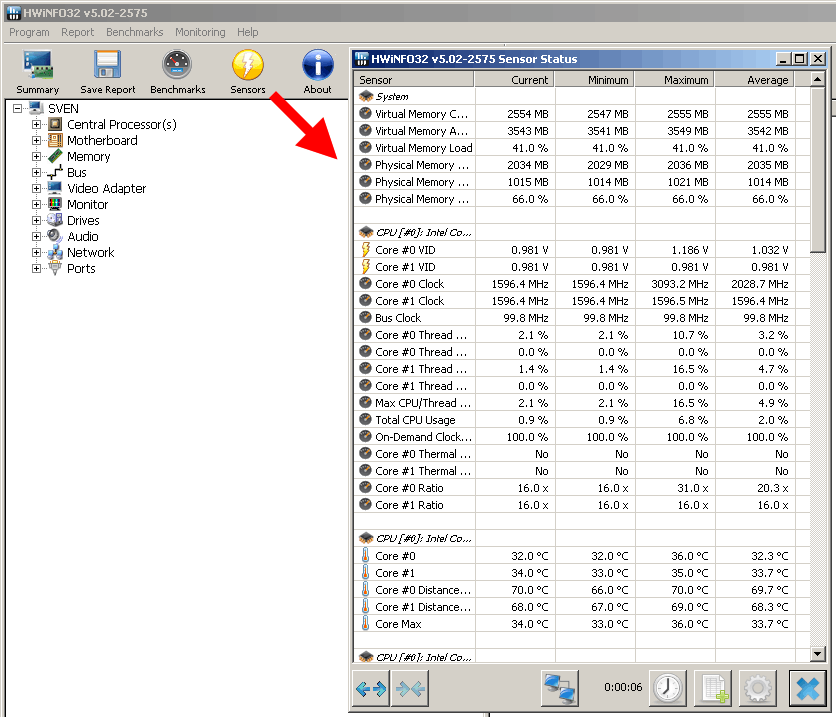Click the expand columns arrows button
This screenshot has height=717, width=836.
[371, 689]
